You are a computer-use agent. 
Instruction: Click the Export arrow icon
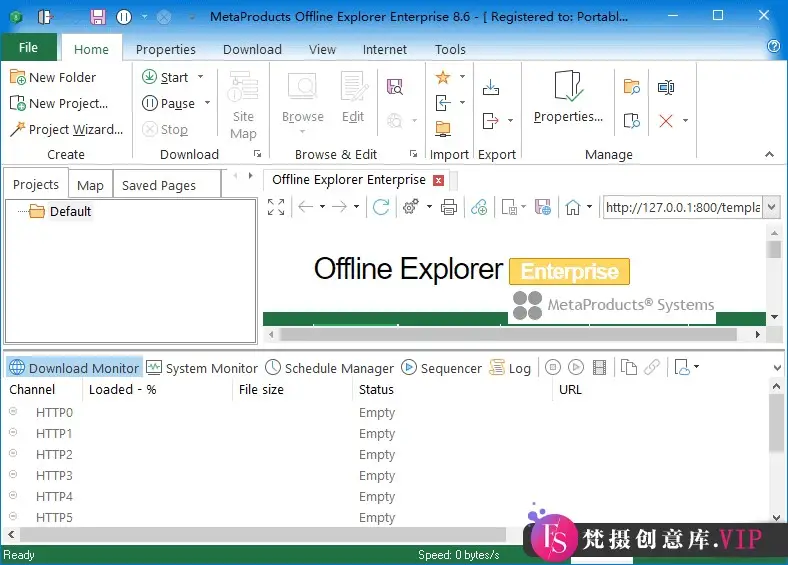pos(490,121)
